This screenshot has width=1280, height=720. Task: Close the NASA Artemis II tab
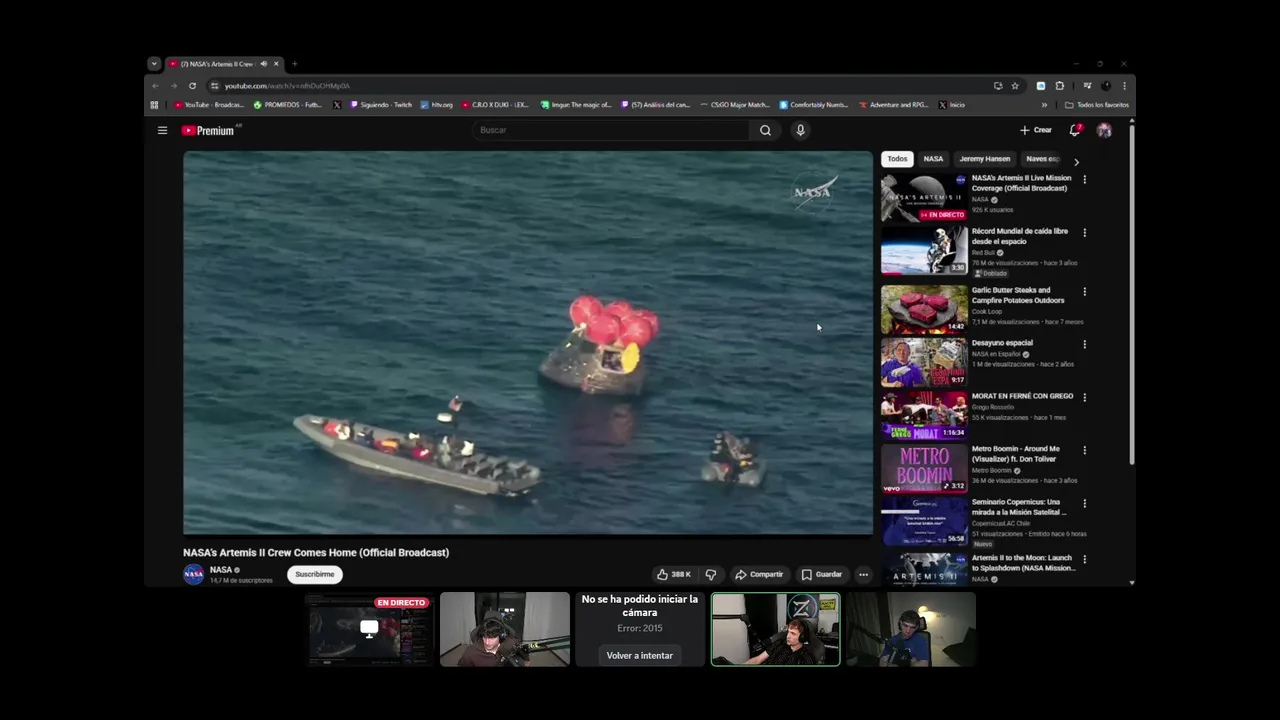point(277,64)
